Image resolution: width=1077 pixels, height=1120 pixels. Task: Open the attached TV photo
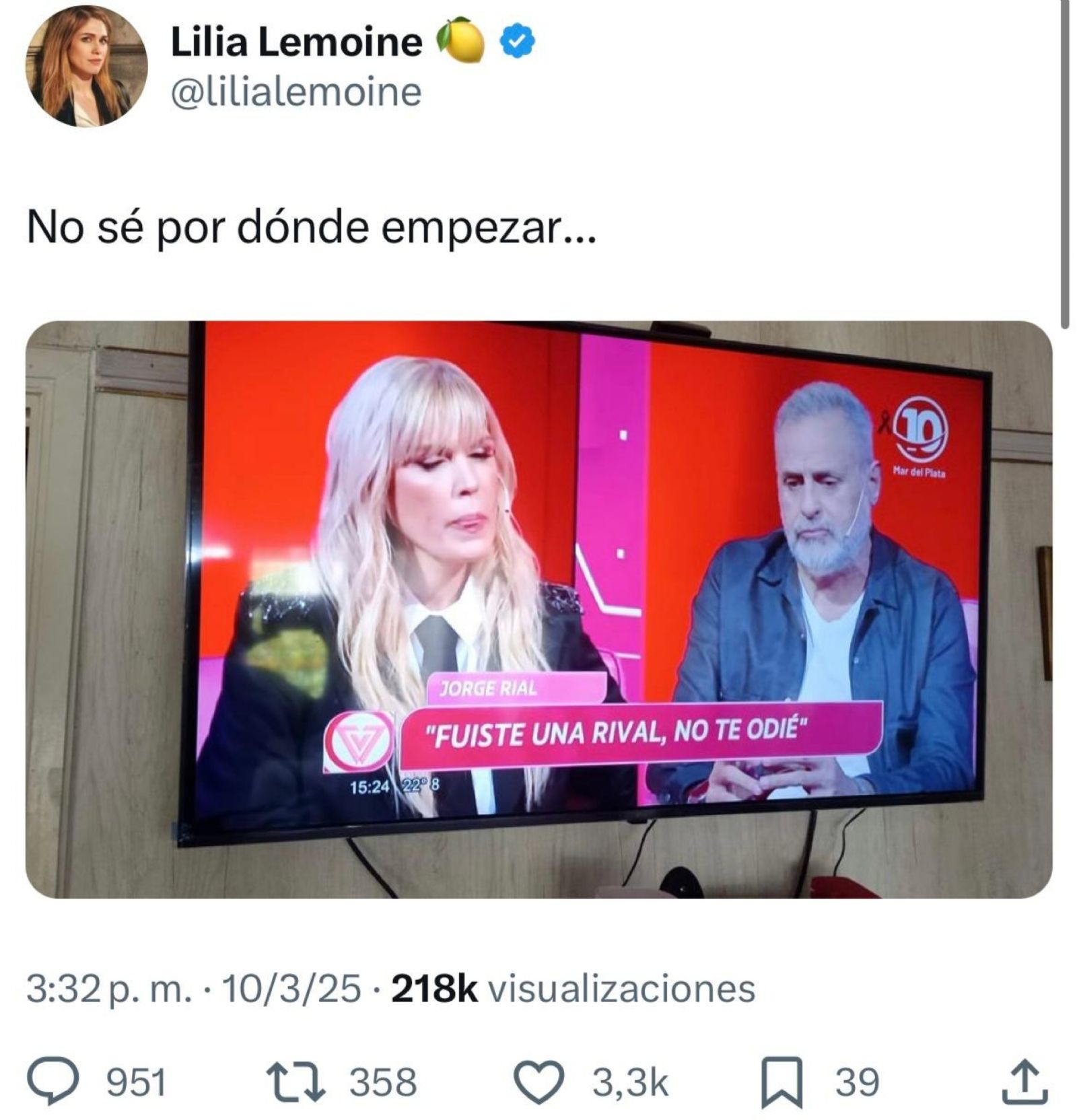coord(538,609)
